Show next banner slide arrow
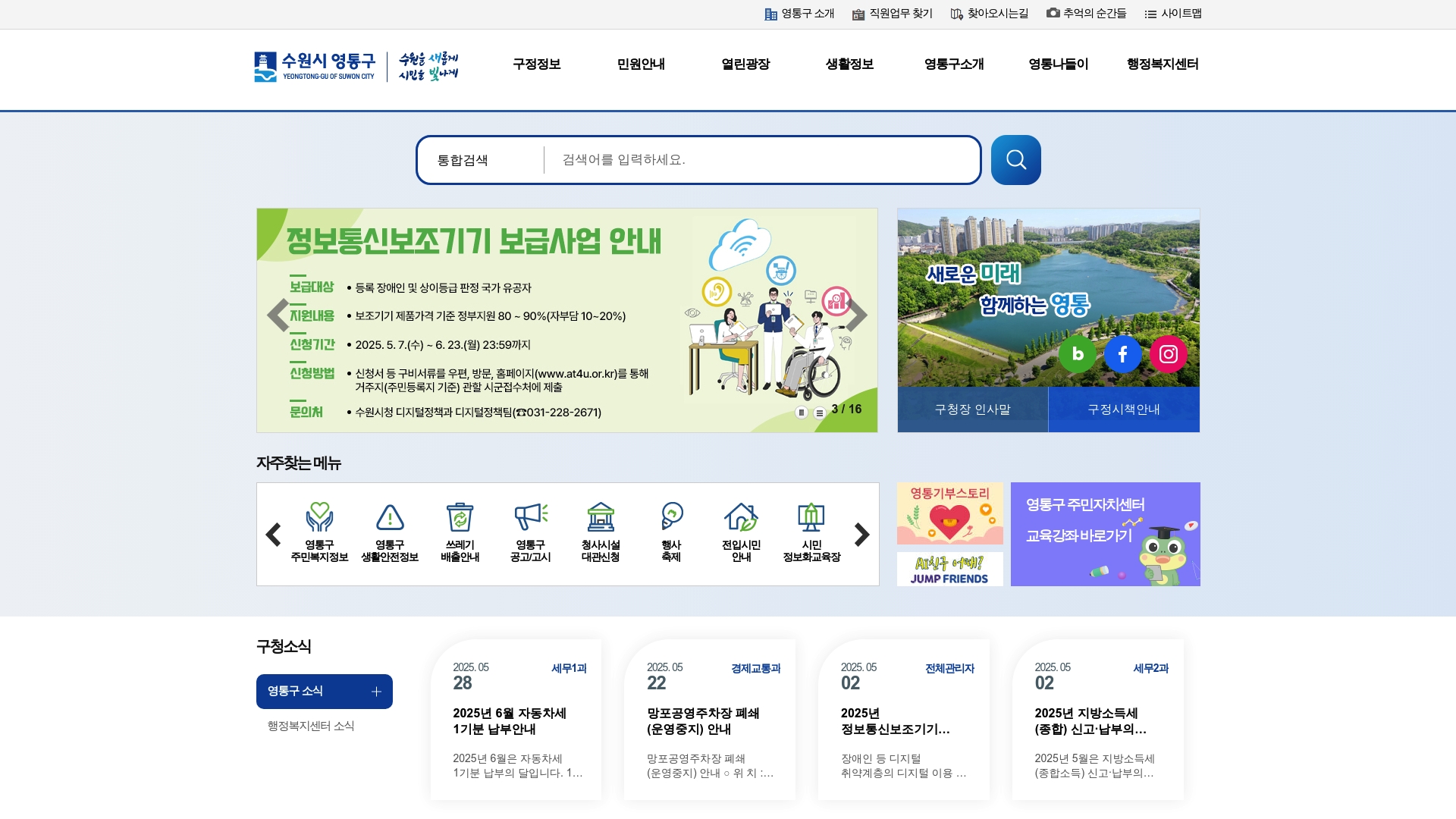The height and width of the screenshot is (819, 1456). click(856, 315)
